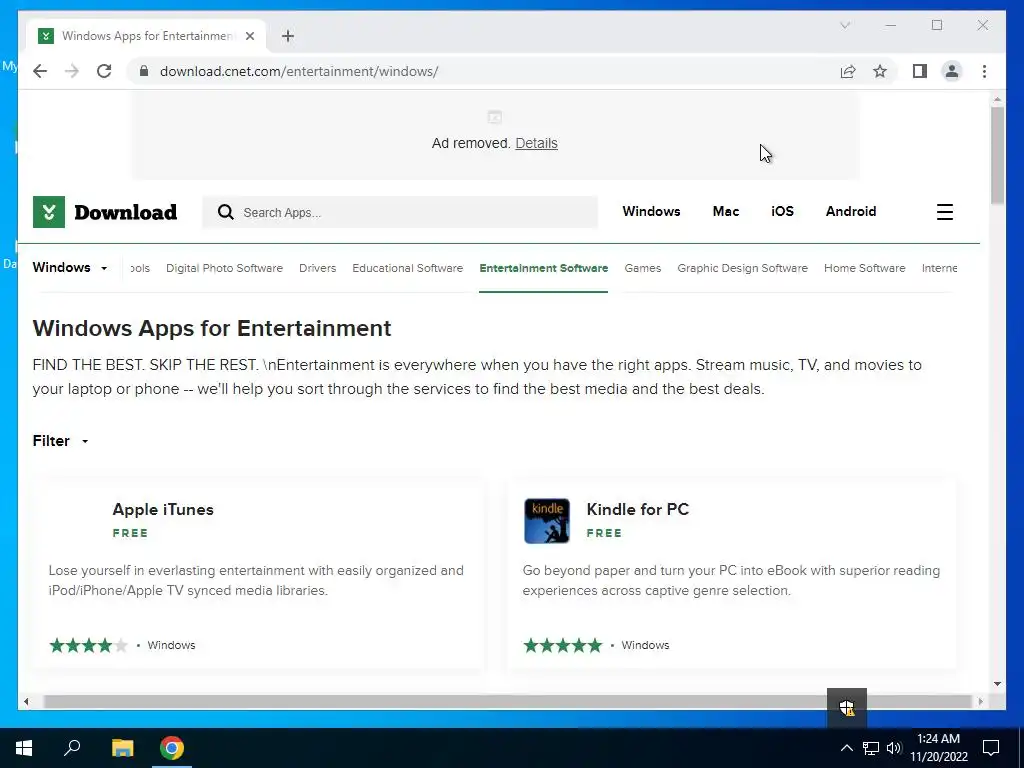1024x768 pixels.
Task: Share this page using the share icon
Action: 848,71
